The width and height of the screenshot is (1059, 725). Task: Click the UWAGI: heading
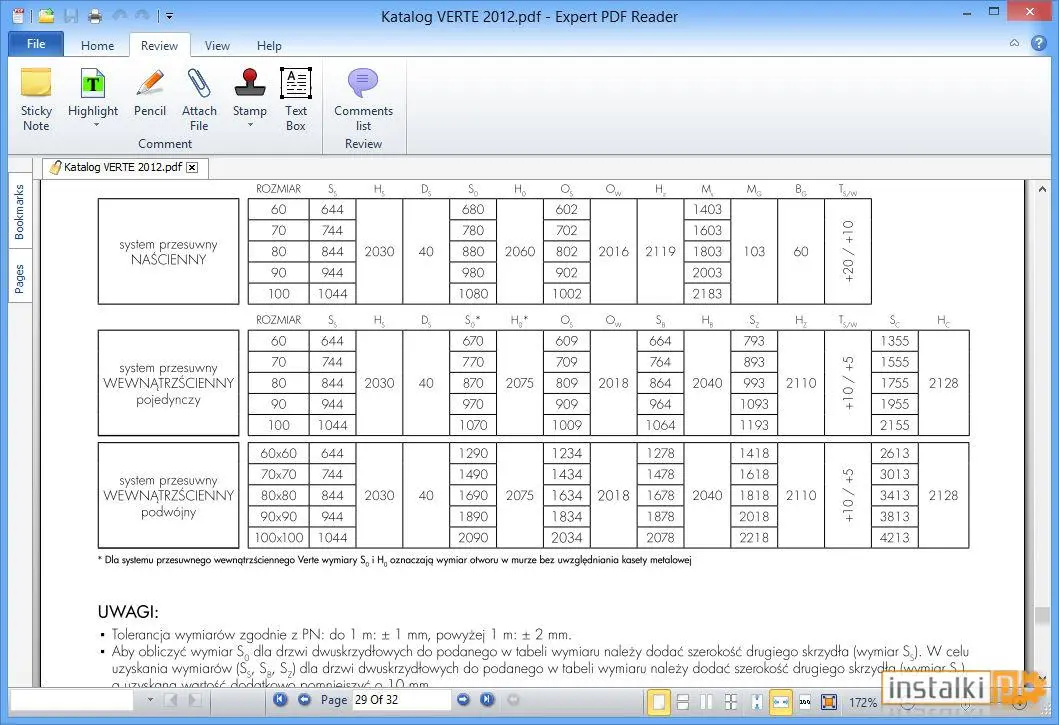[x=128, y=611]
